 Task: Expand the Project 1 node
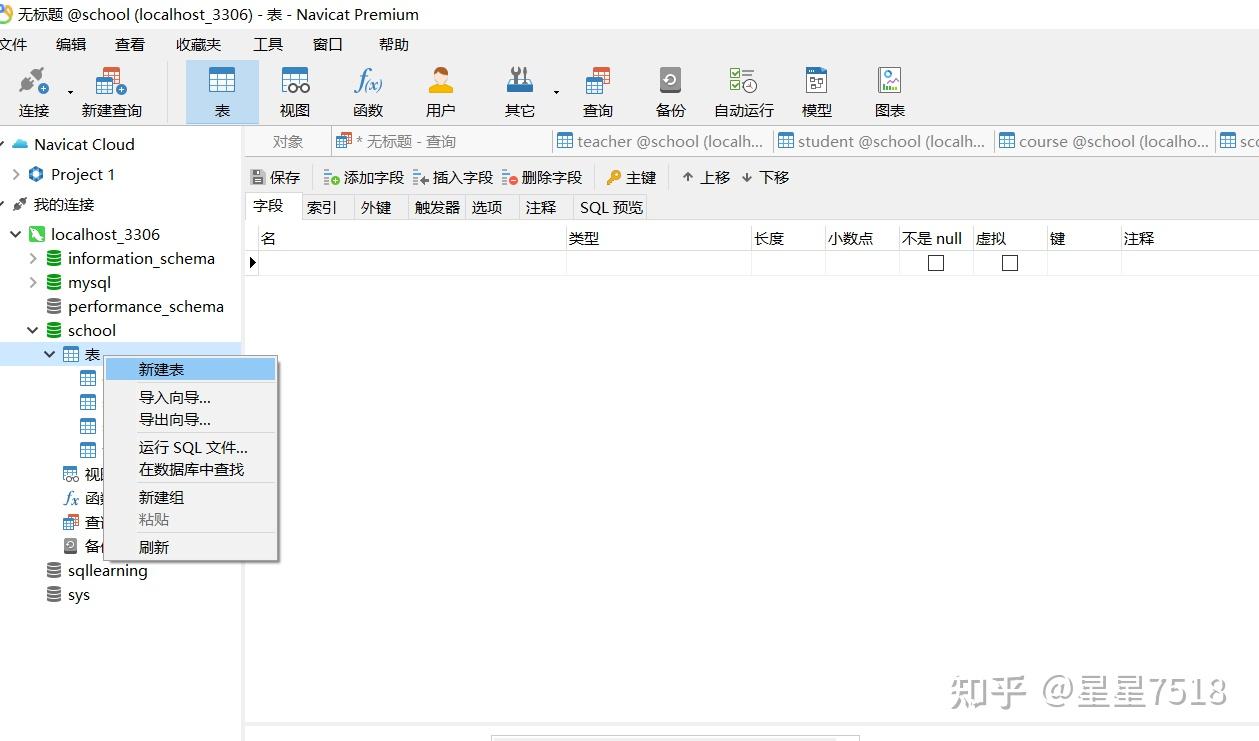pyautogui.click(x=16, y=174)
